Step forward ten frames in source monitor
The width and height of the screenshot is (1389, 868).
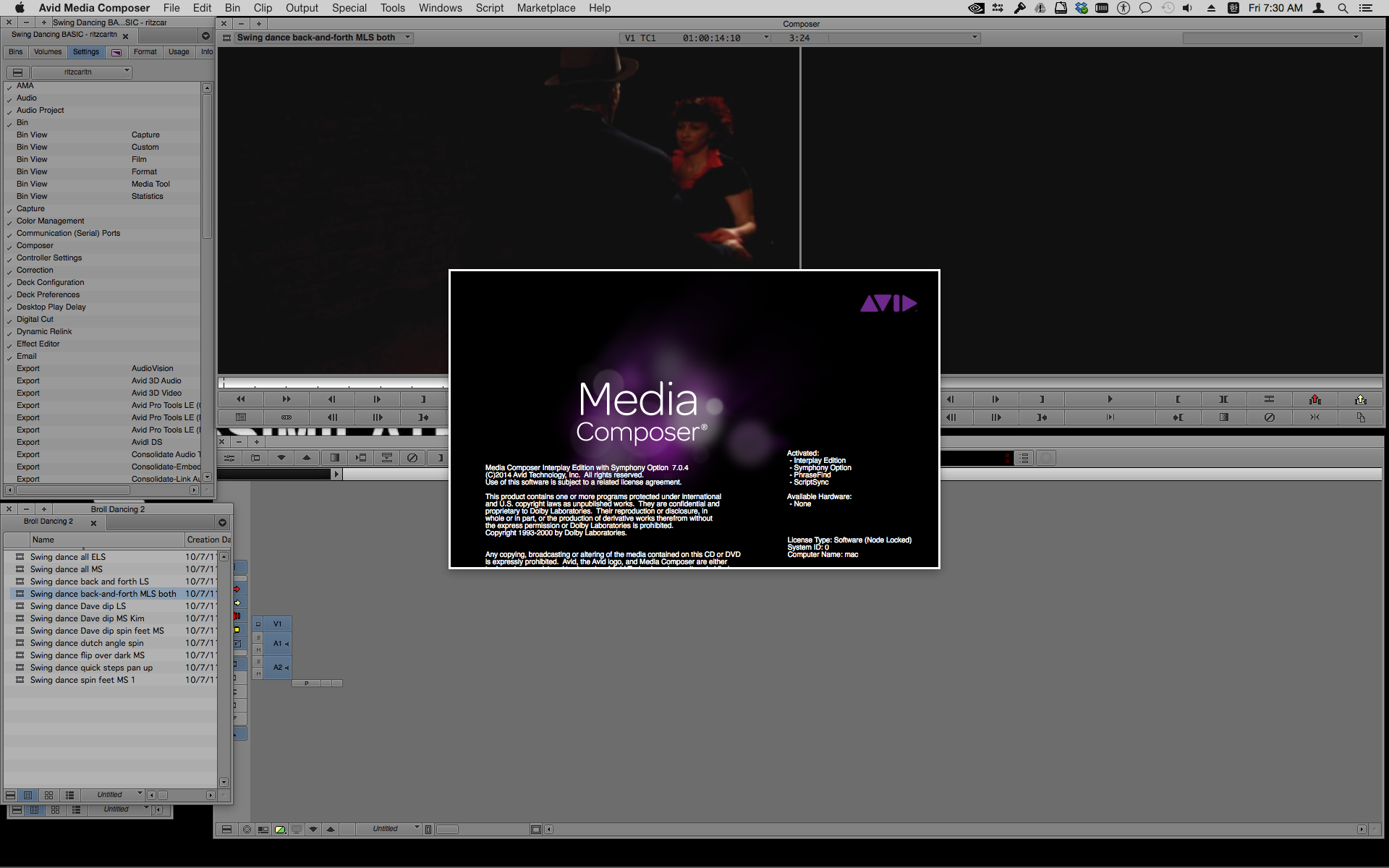point(377,417)
